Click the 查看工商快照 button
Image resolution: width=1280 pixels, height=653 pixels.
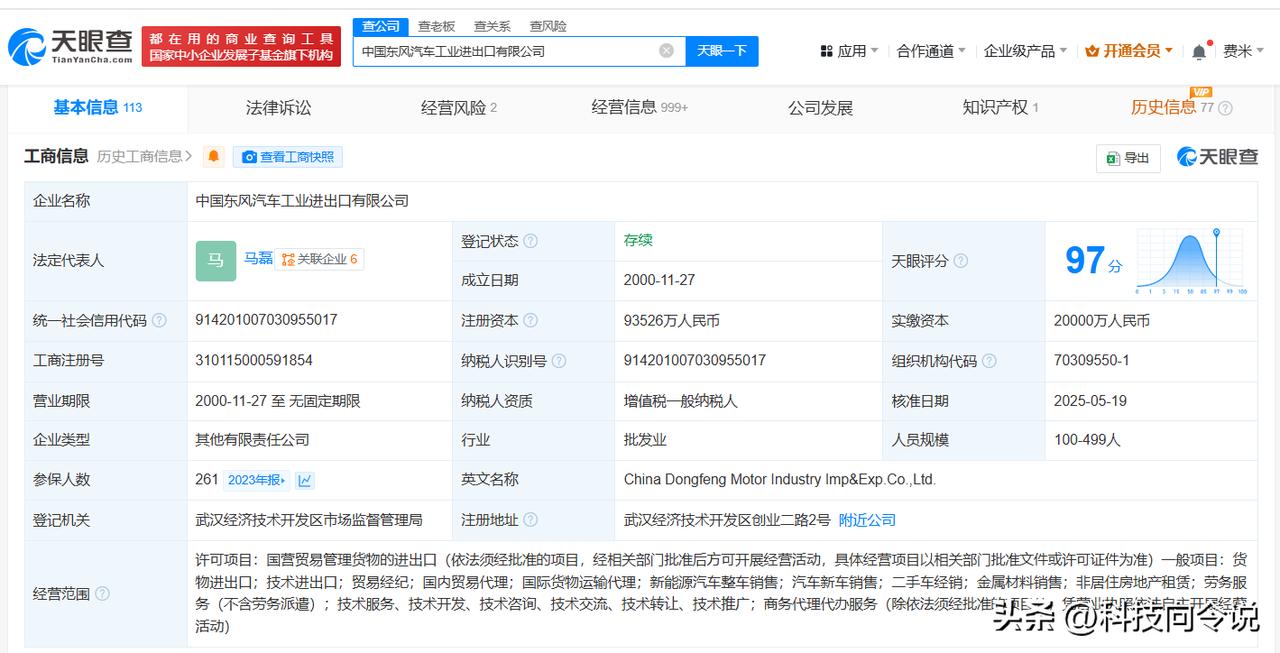288,157
